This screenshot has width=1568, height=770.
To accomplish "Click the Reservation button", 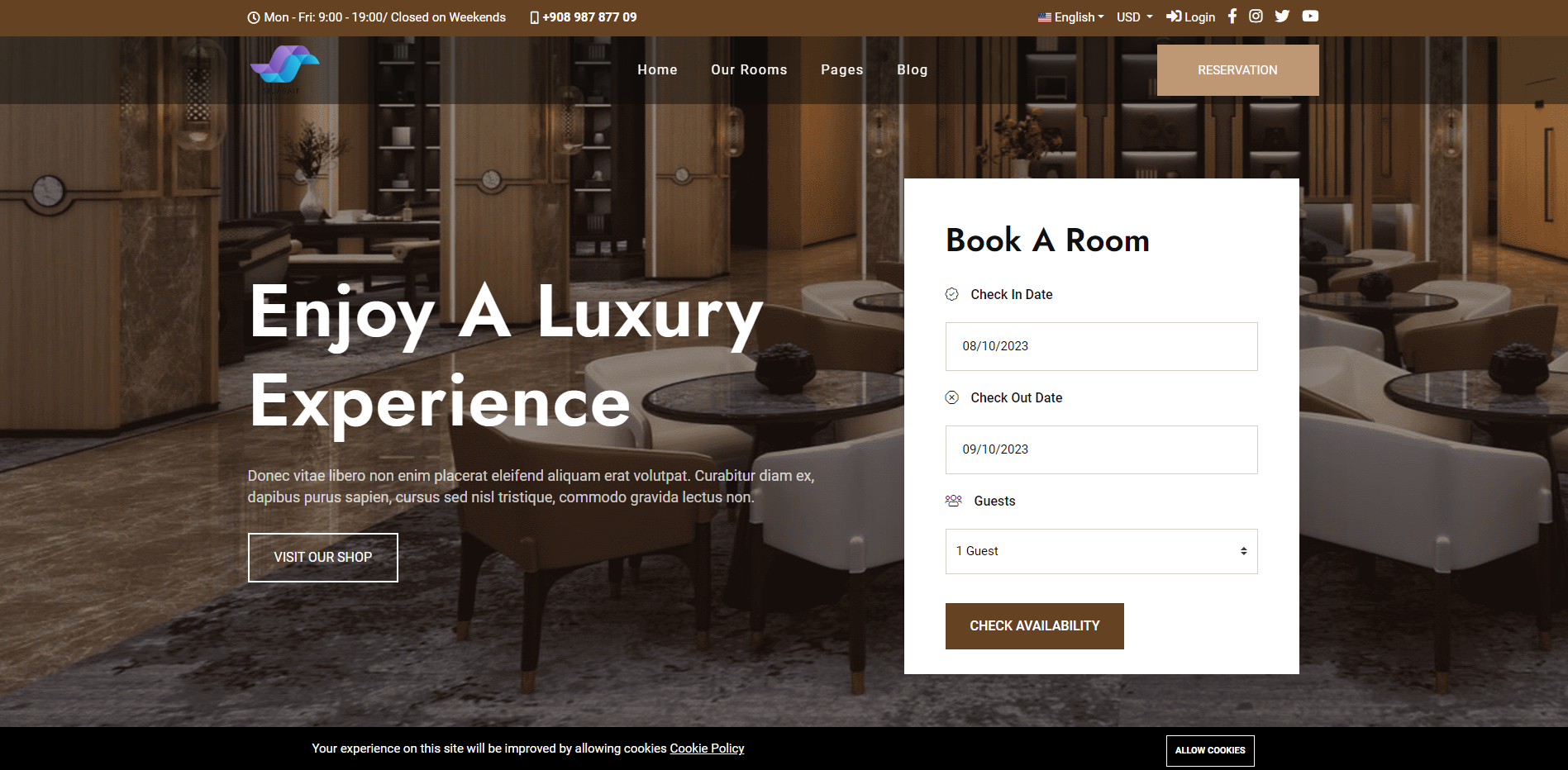I will 1237,70.
